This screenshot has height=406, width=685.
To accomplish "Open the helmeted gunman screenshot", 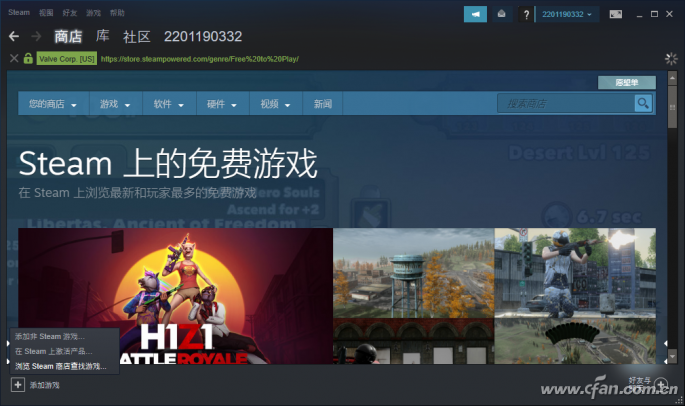I will pyautogui.click(x=575, y=273).
